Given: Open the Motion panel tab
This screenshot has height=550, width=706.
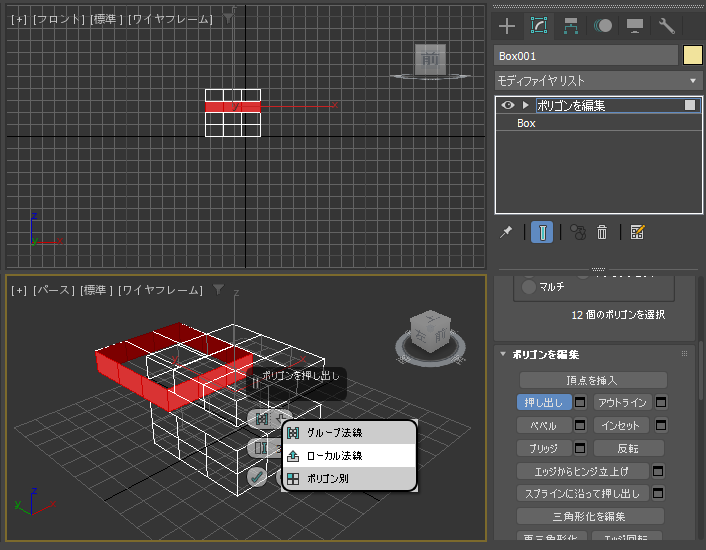Looking at the screenshot, I should [x=603, y=26].
